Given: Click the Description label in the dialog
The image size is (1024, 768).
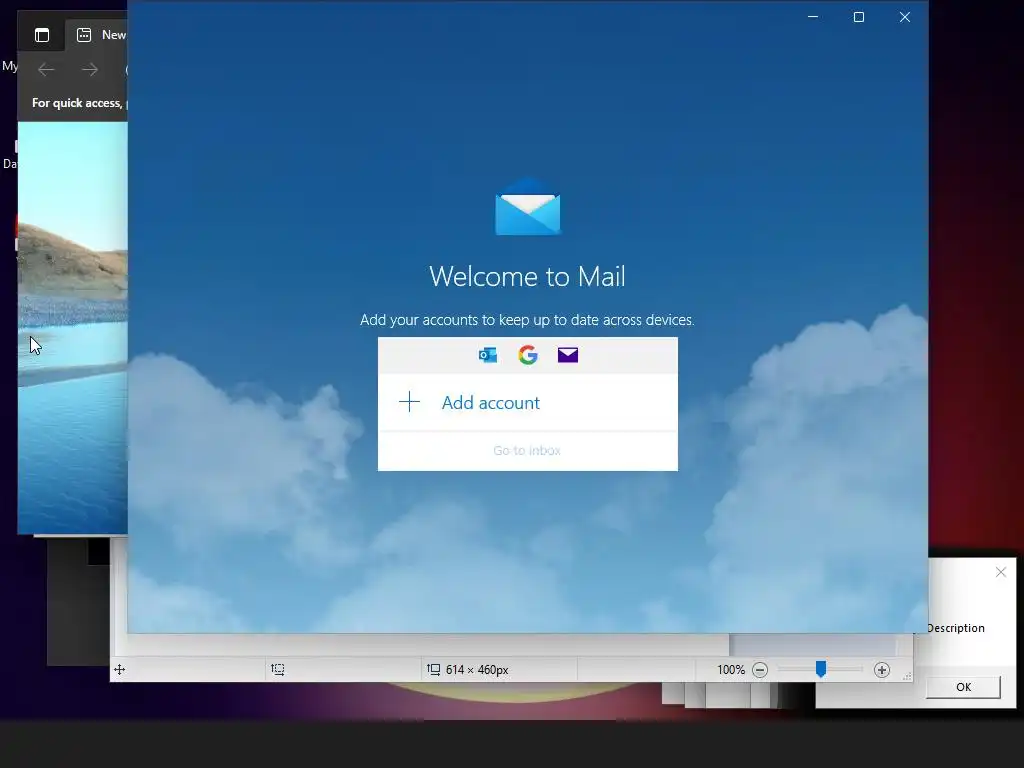Looking at the screenshot, I should (956, 628).
